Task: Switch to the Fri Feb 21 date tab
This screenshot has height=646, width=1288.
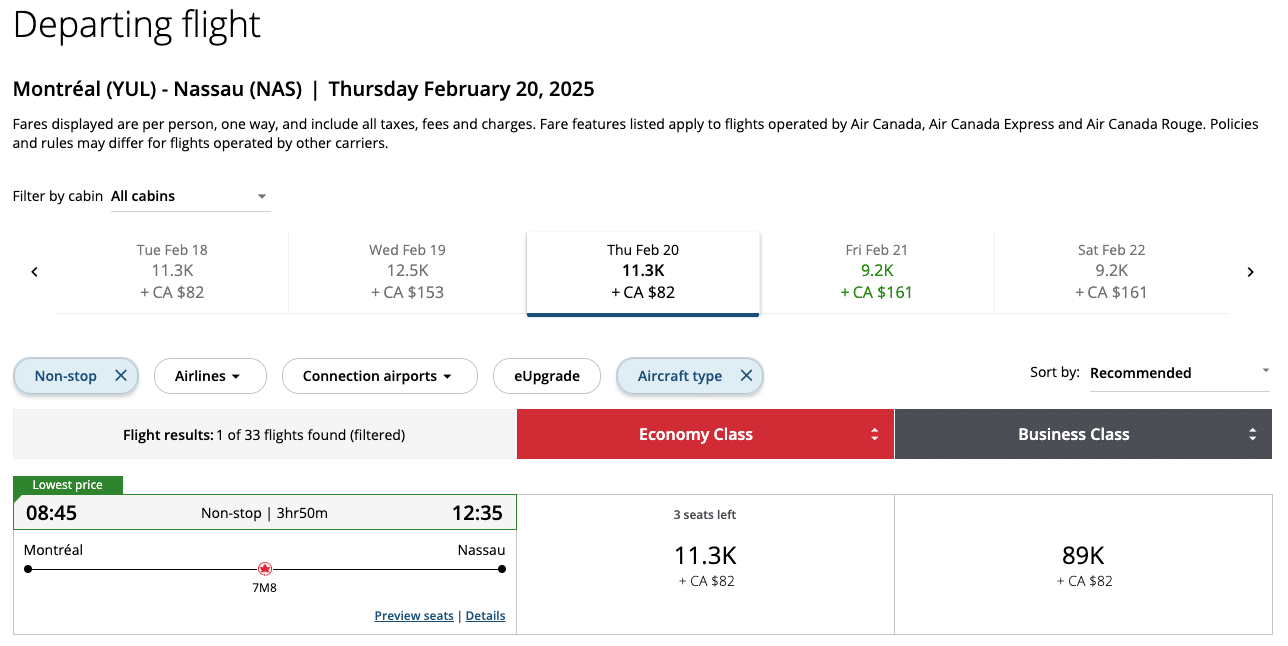Action: 877,271
